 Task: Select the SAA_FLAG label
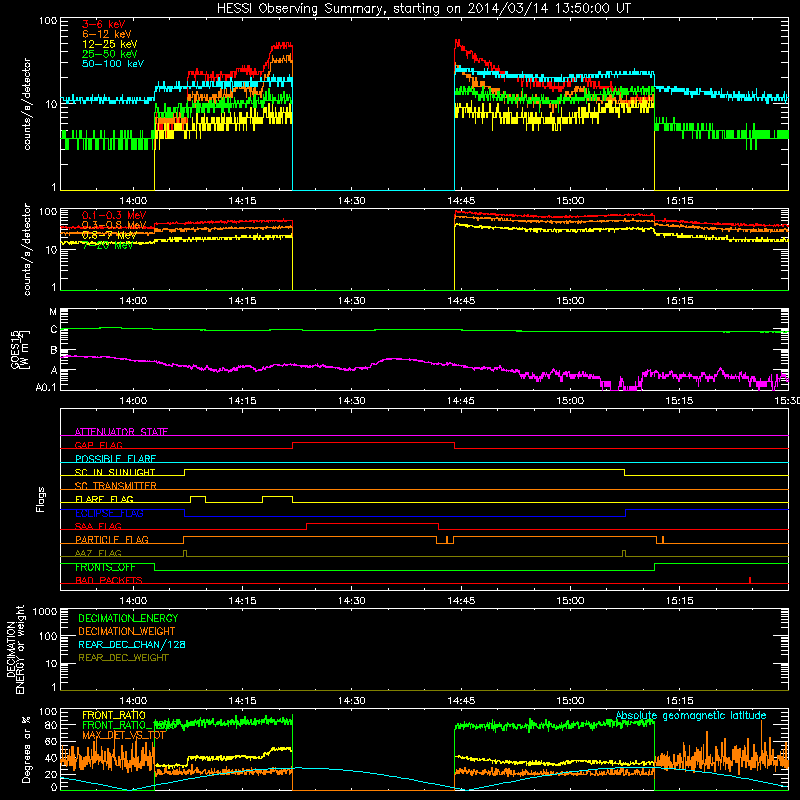point(98,526)
